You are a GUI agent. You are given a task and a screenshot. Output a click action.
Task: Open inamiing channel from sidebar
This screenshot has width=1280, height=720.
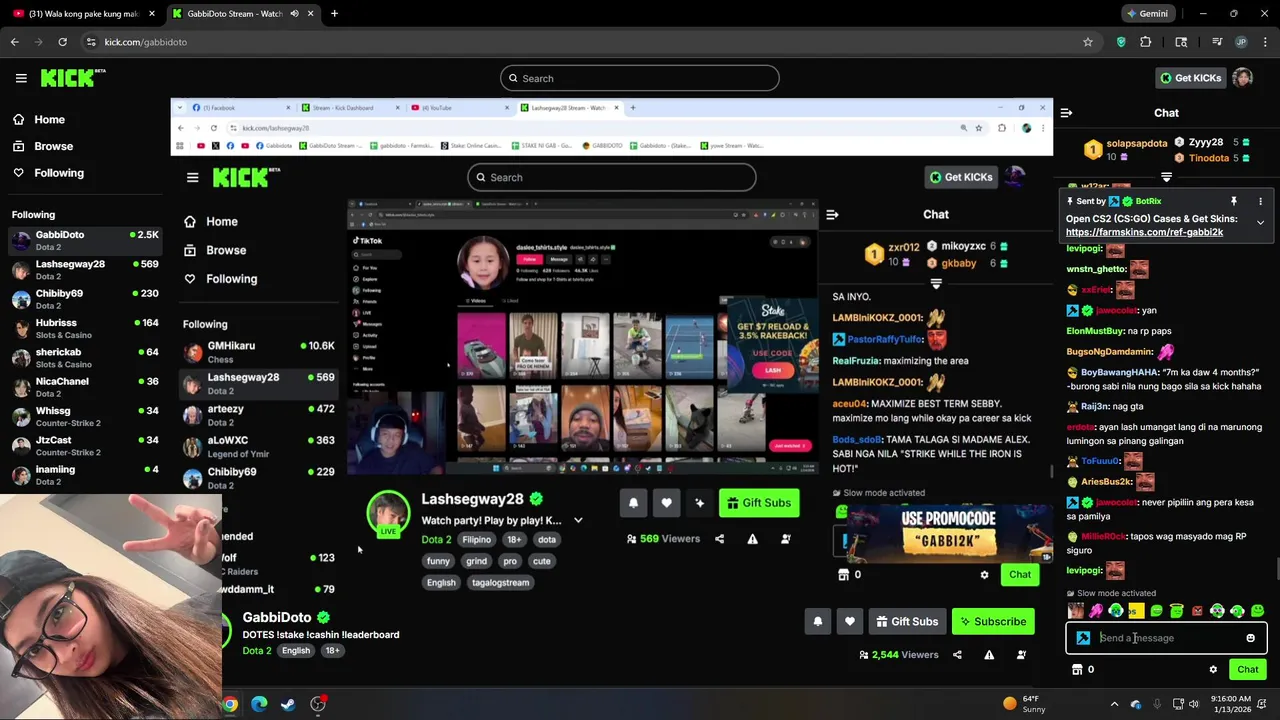(85, 475)
